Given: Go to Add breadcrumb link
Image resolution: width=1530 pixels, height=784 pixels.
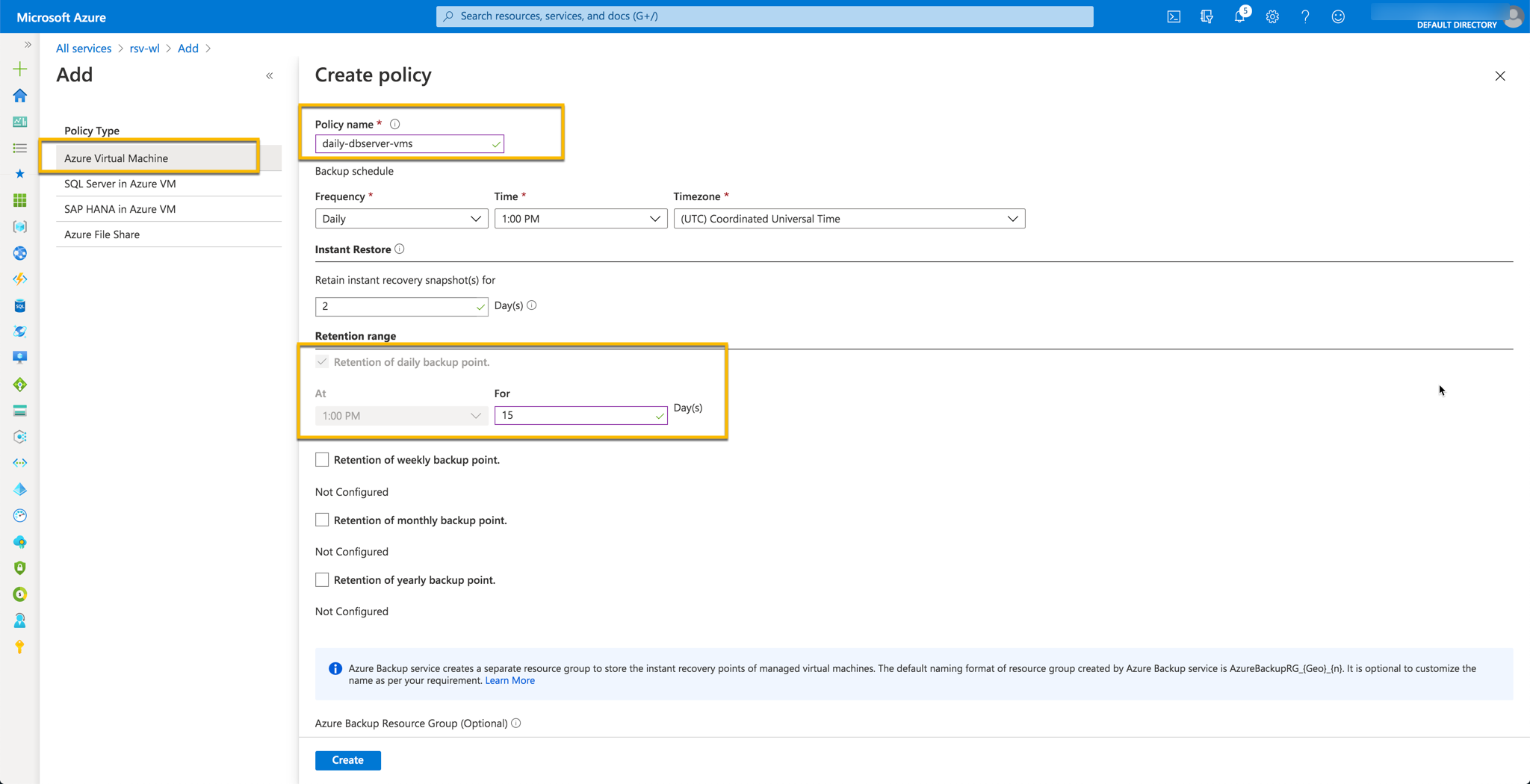Looking at the screenshot, I should 188,48.
